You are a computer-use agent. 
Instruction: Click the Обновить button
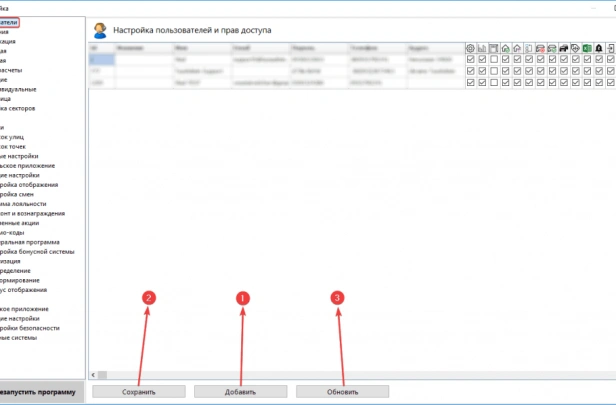click(342, 391)
